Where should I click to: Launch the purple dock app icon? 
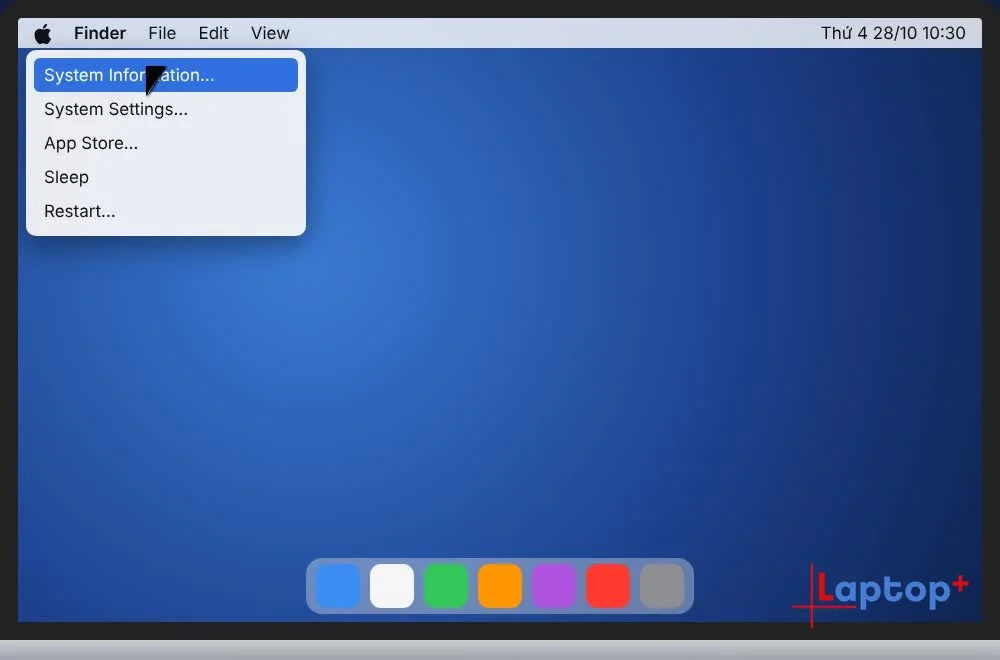coord(554,585)
